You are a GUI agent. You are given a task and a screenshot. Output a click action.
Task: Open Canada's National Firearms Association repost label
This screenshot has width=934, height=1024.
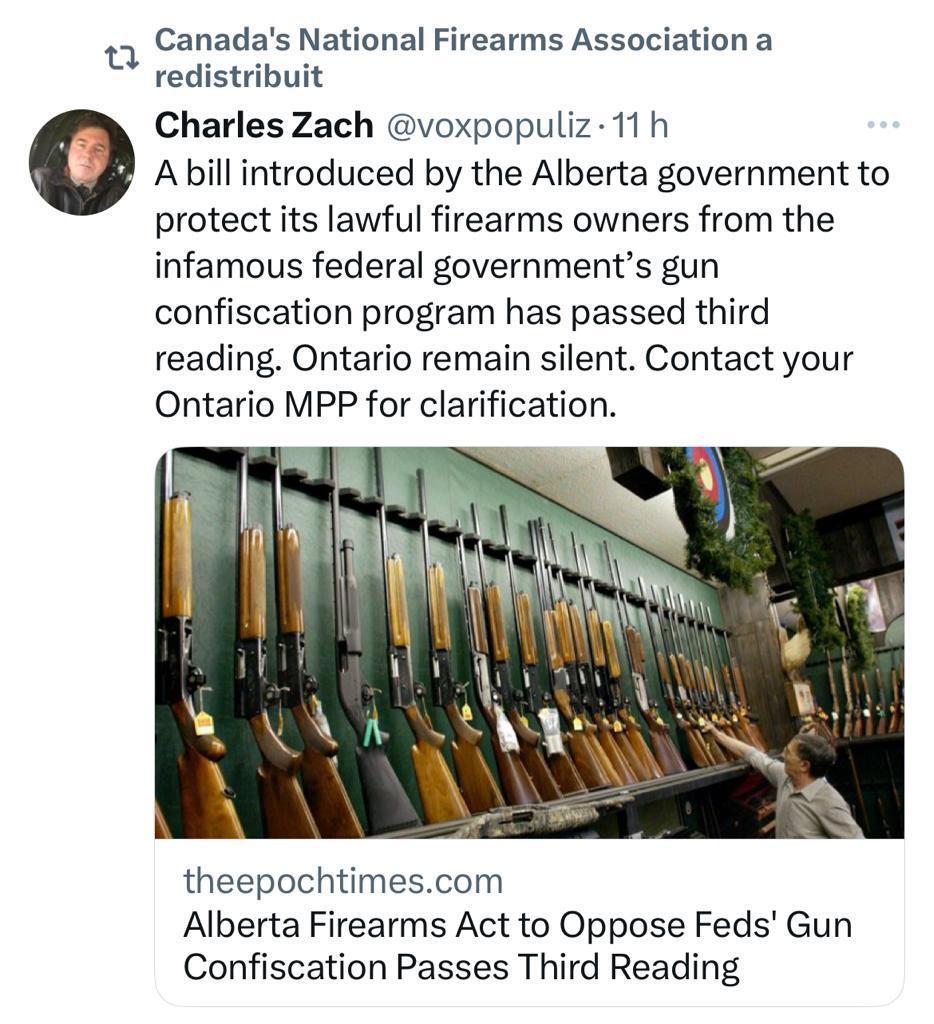coord(464,41)
